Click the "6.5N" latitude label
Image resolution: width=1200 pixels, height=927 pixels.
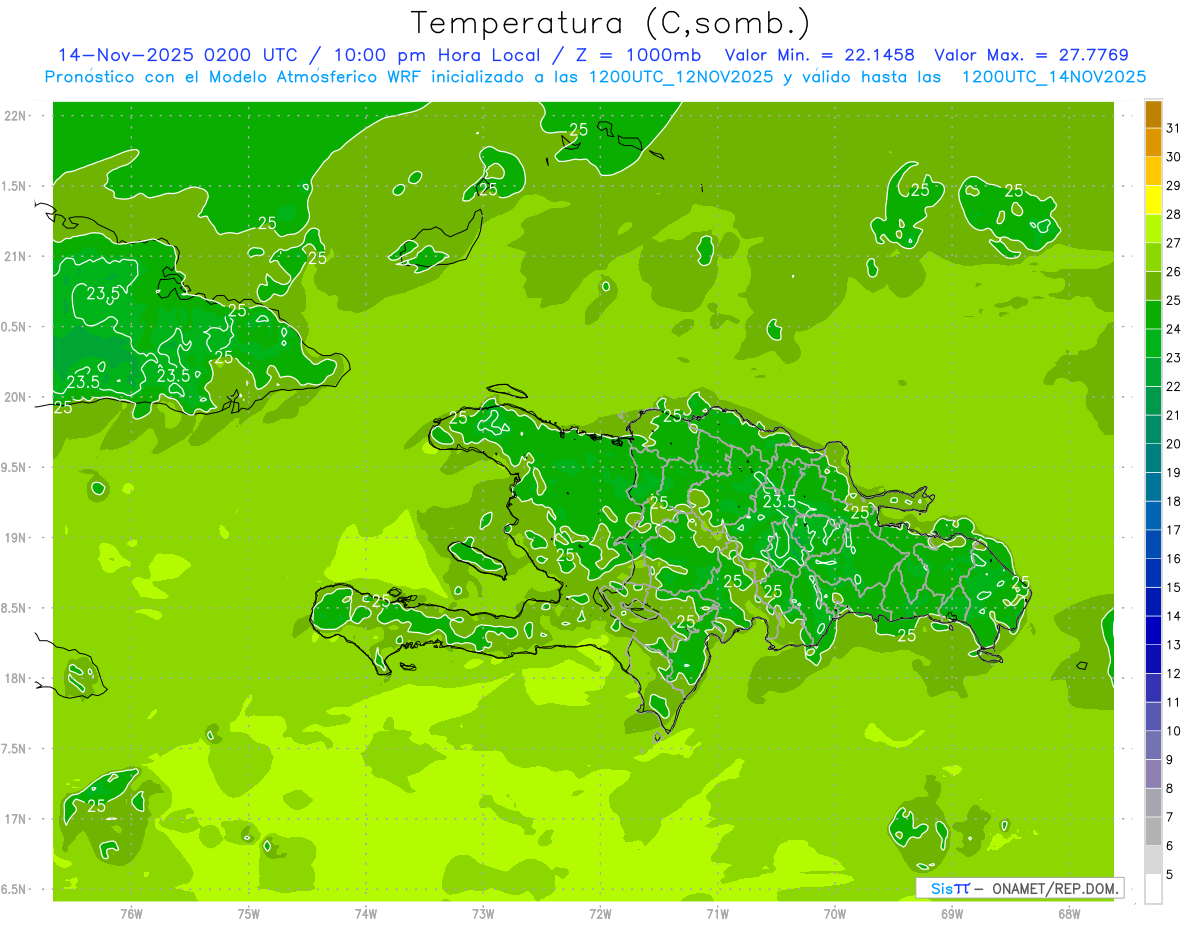pos(14,889)
